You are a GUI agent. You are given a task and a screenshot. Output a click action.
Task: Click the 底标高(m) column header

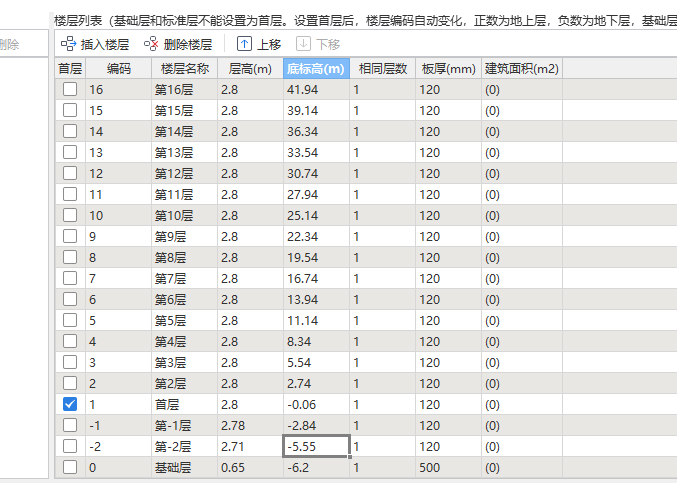tap(316, 68)
